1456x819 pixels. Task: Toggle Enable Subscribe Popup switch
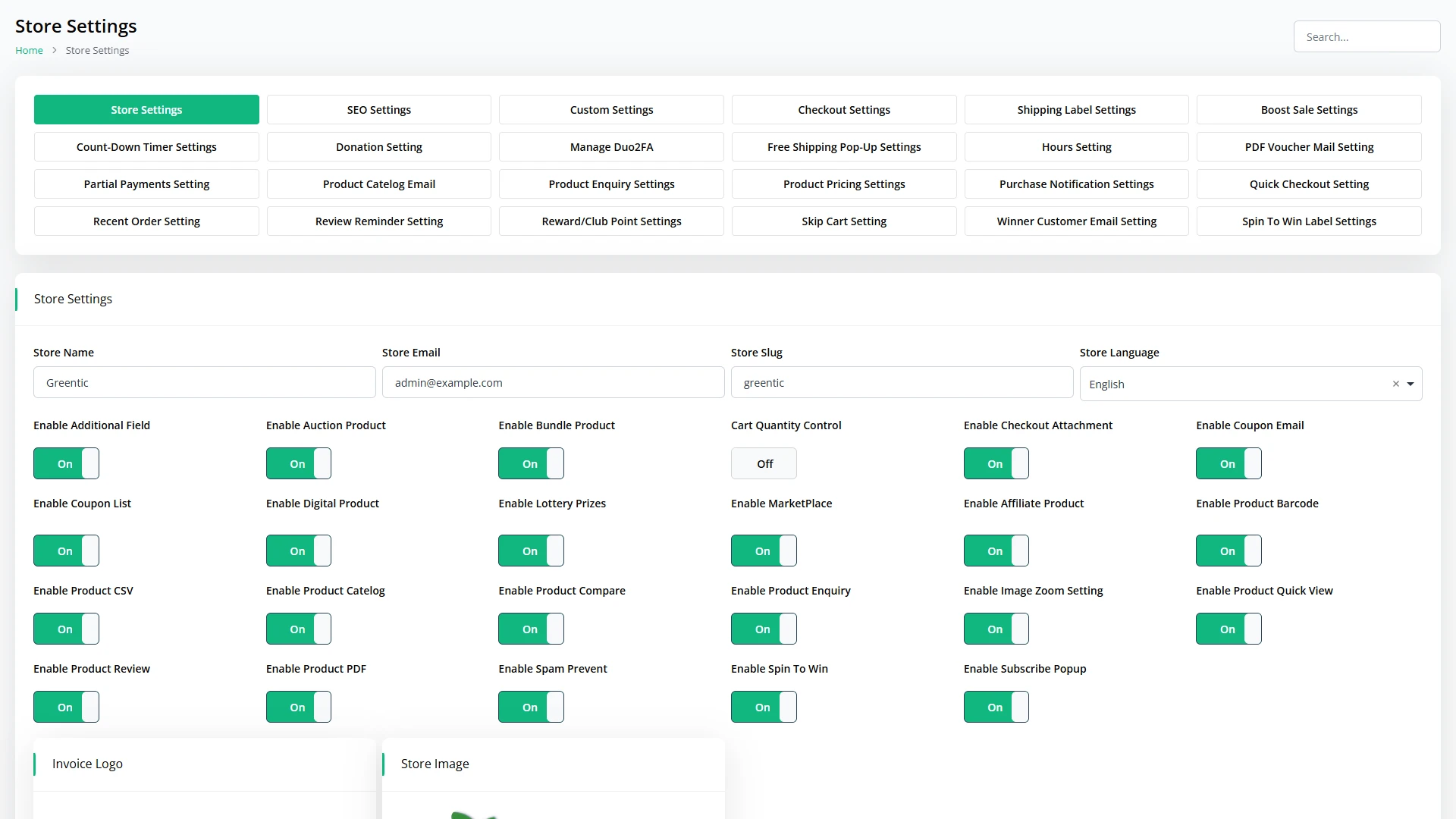996,707
